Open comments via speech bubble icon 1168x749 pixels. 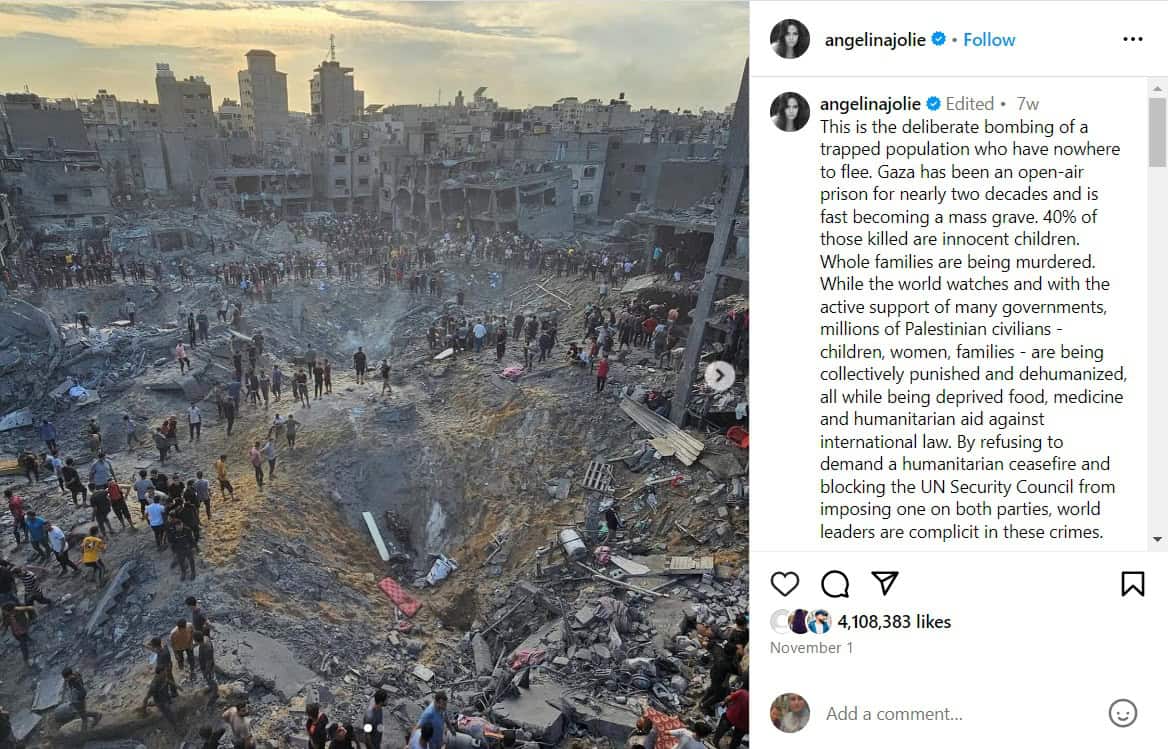[835, 584]
